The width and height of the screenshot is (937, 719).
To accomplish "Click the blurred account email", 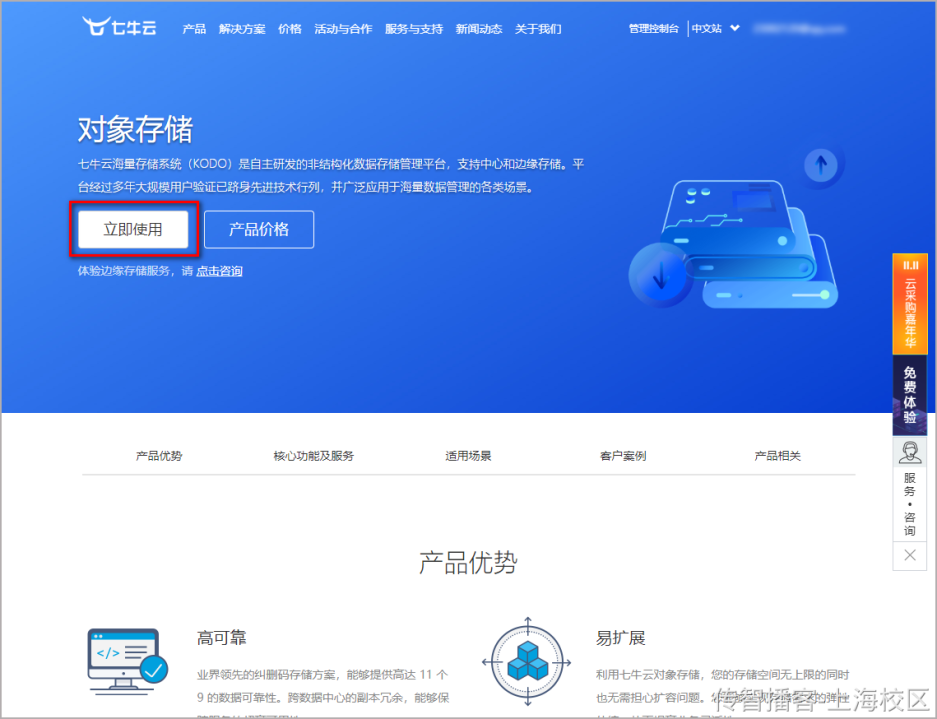I will pos(799,28).
